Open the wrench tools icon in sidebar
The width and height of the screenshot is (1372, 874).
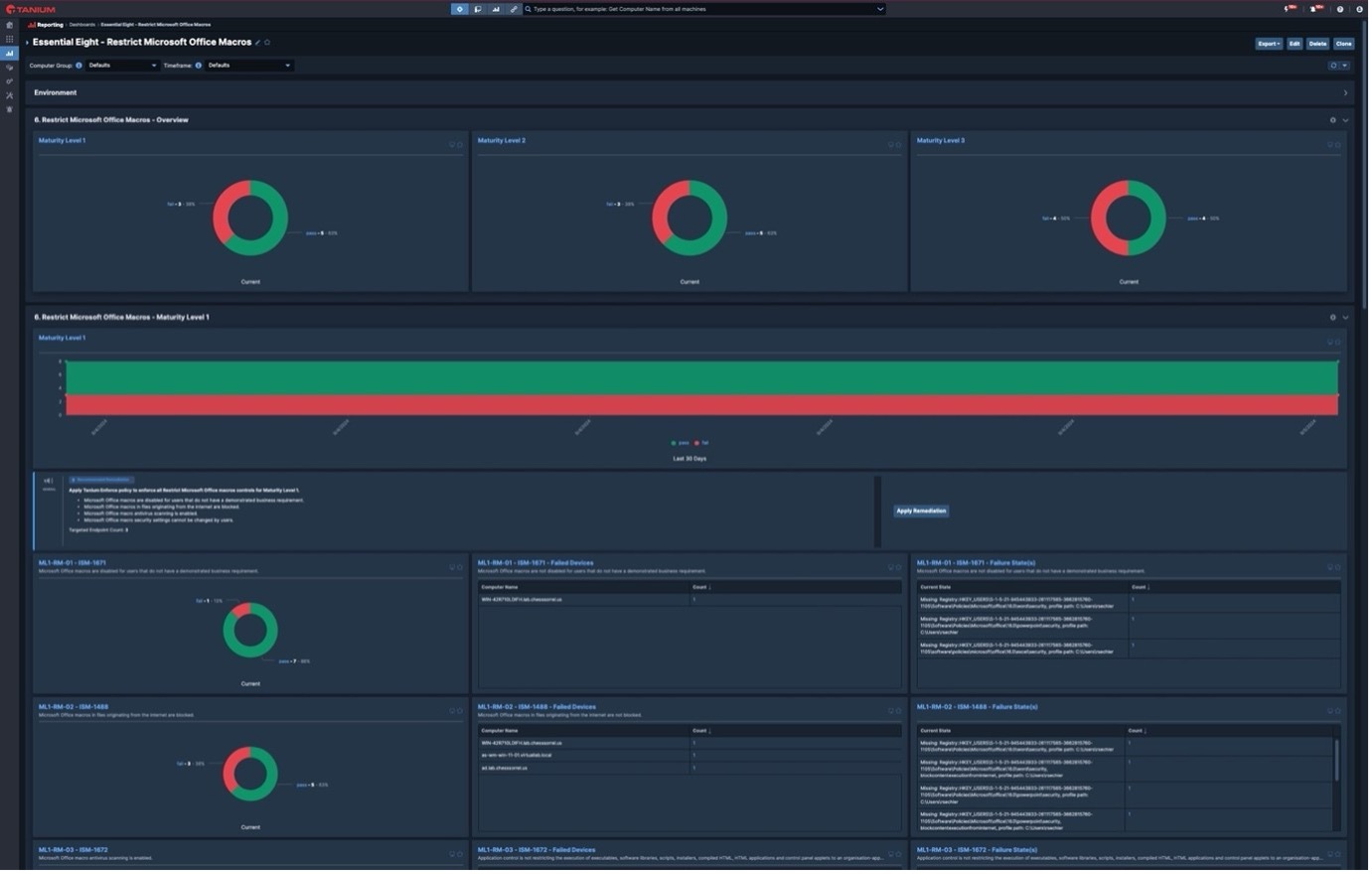point(10,95)
